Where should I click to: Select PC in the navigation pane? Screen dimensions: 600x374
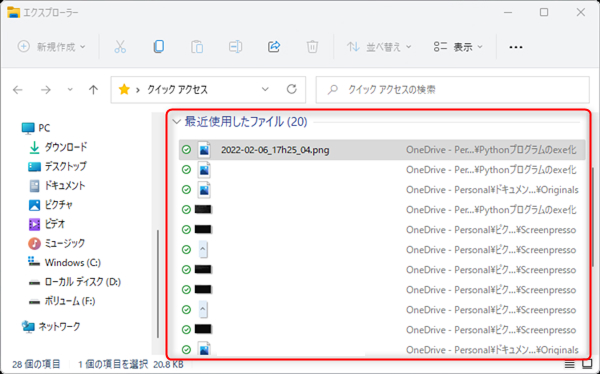point(36,128)
